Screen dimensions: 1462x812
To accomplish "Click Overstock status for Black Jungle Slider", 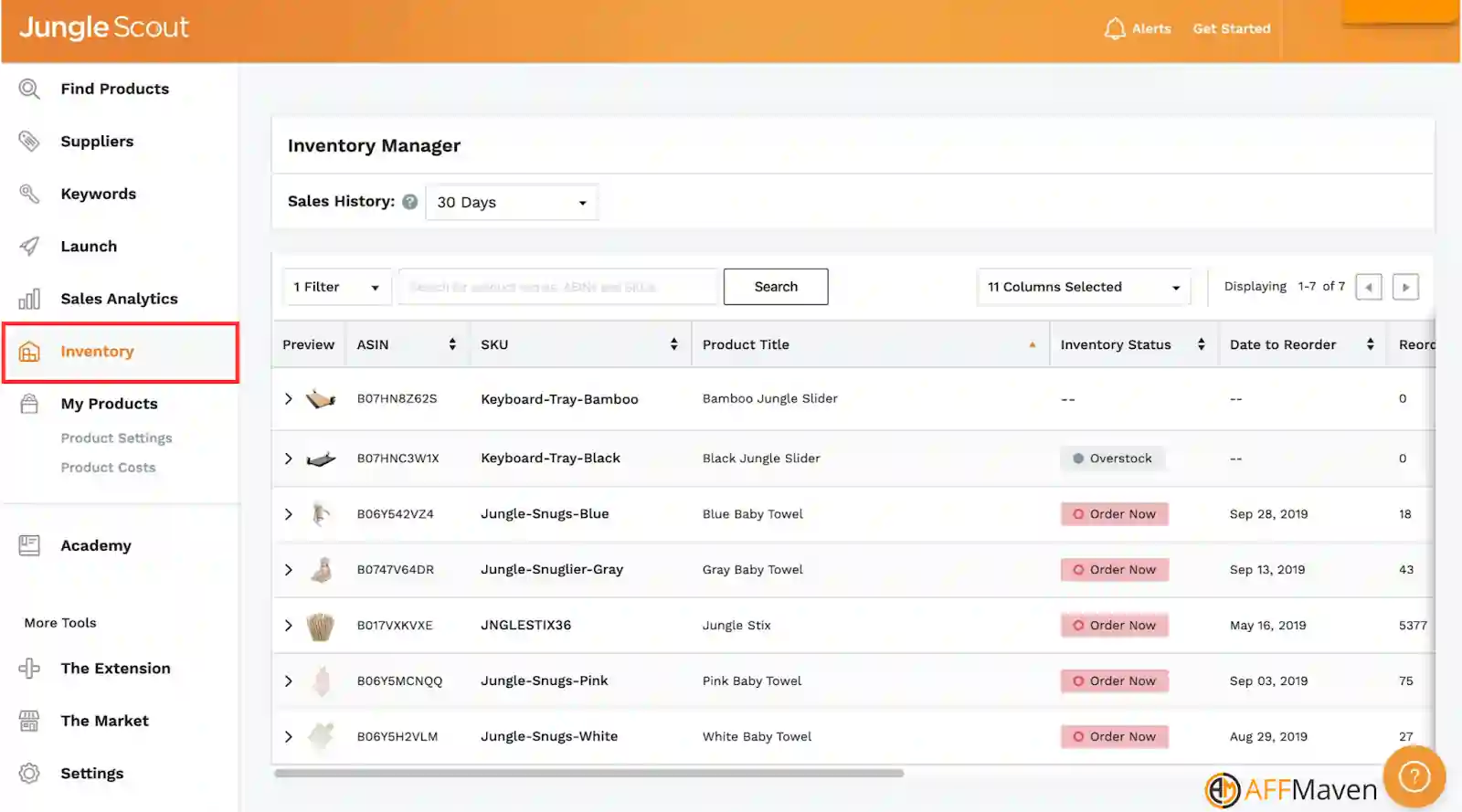I will (1113, 459).
